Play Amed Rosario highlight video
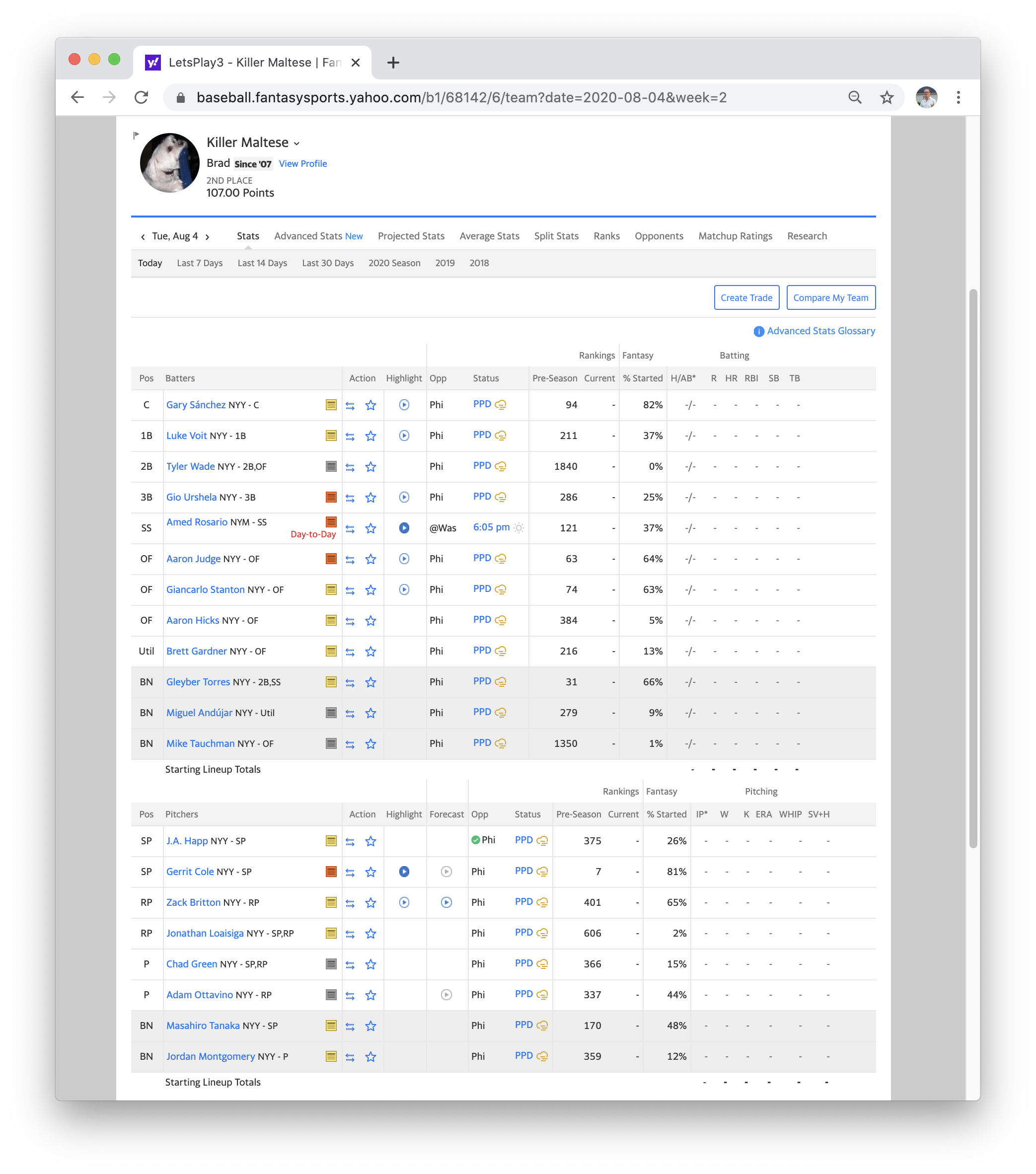 pos(404,528)
